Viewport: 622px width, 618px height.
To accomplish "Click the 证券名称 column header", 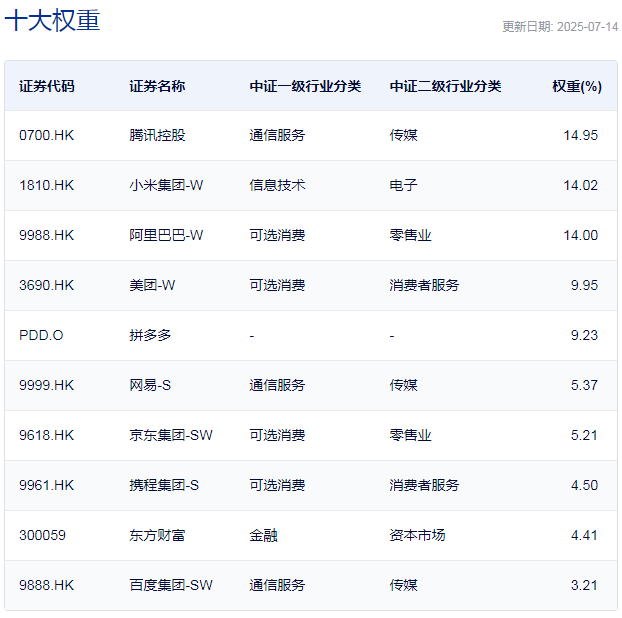I will click(157, 86).
